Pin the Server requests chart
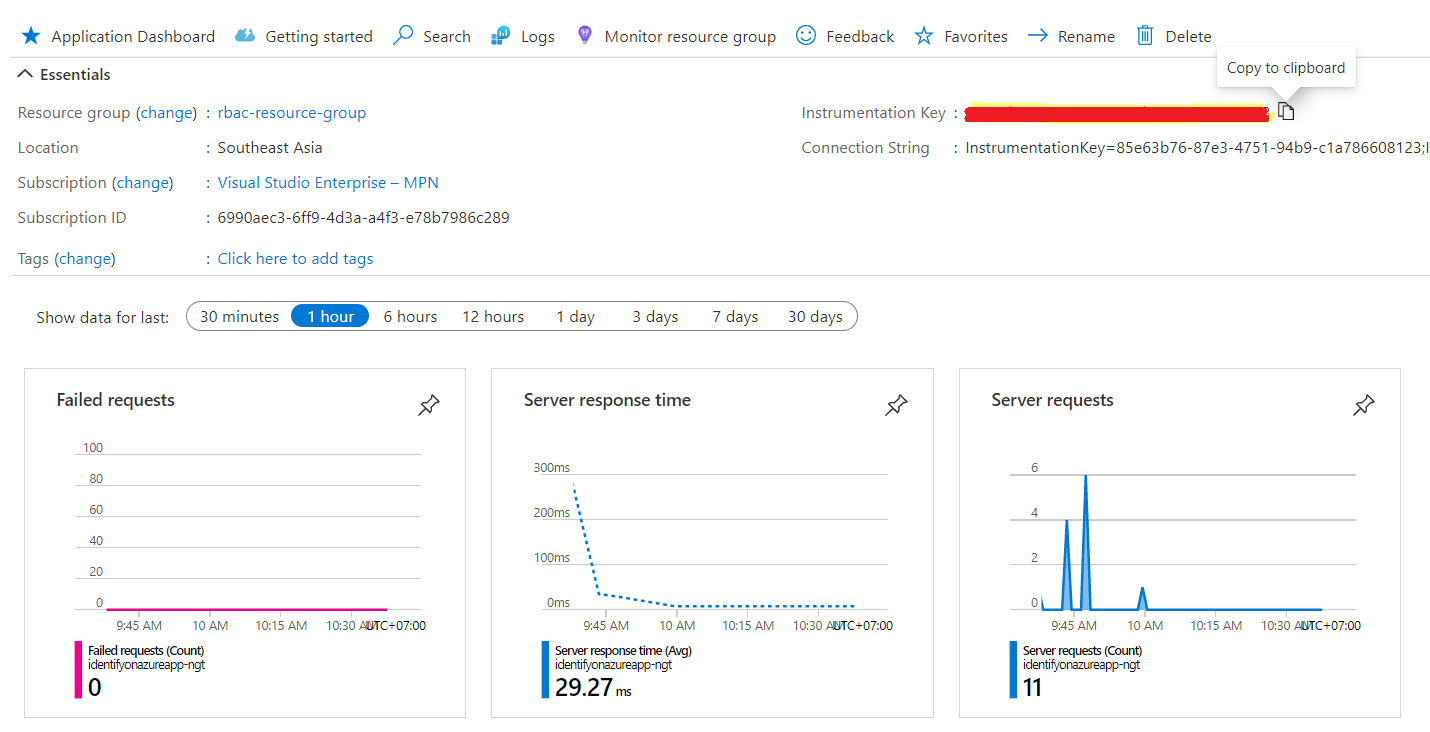 tap(1363, 405)
